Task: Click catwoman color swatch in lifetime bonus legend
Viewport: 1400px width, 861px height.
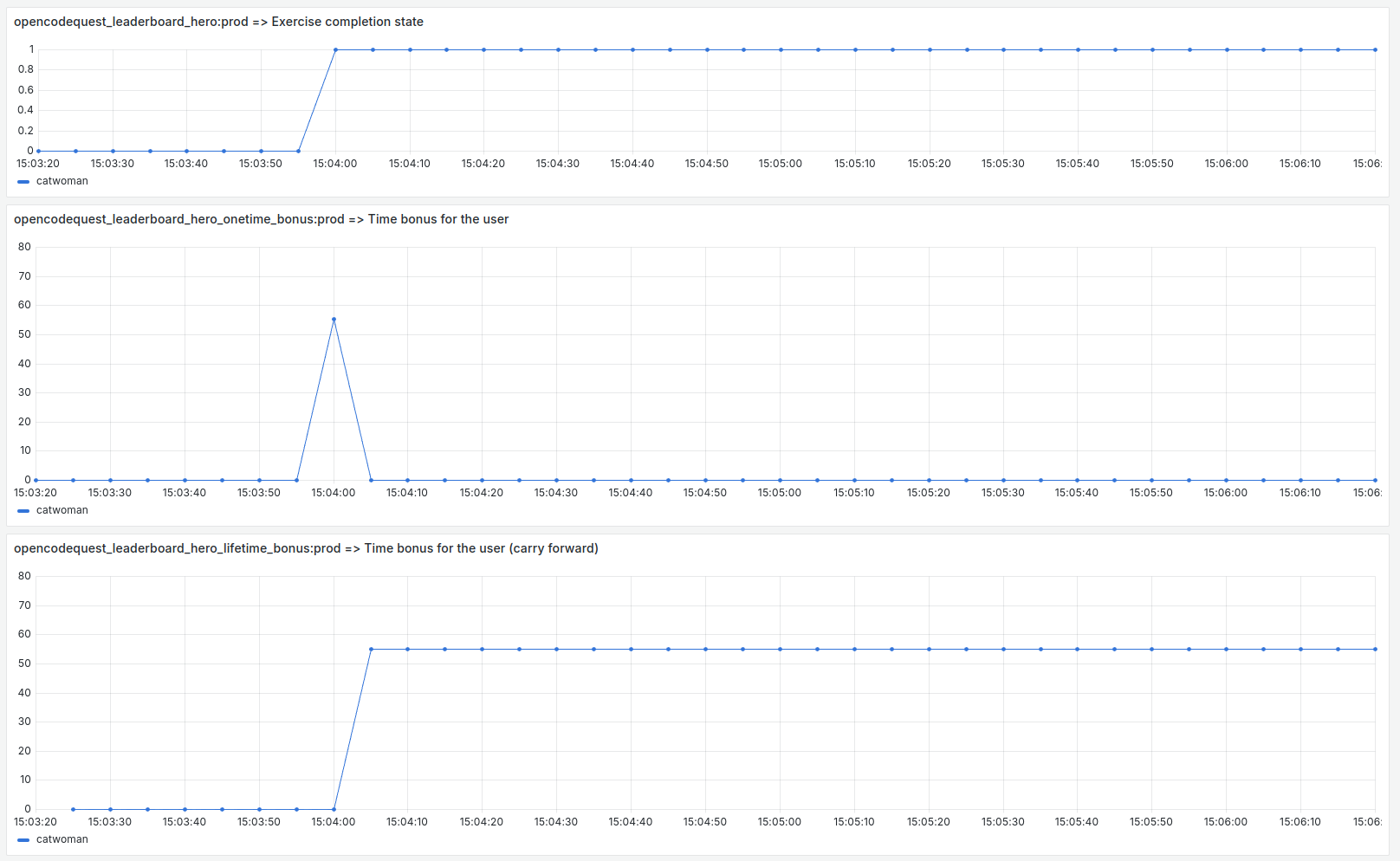Action: pos(23,840)
